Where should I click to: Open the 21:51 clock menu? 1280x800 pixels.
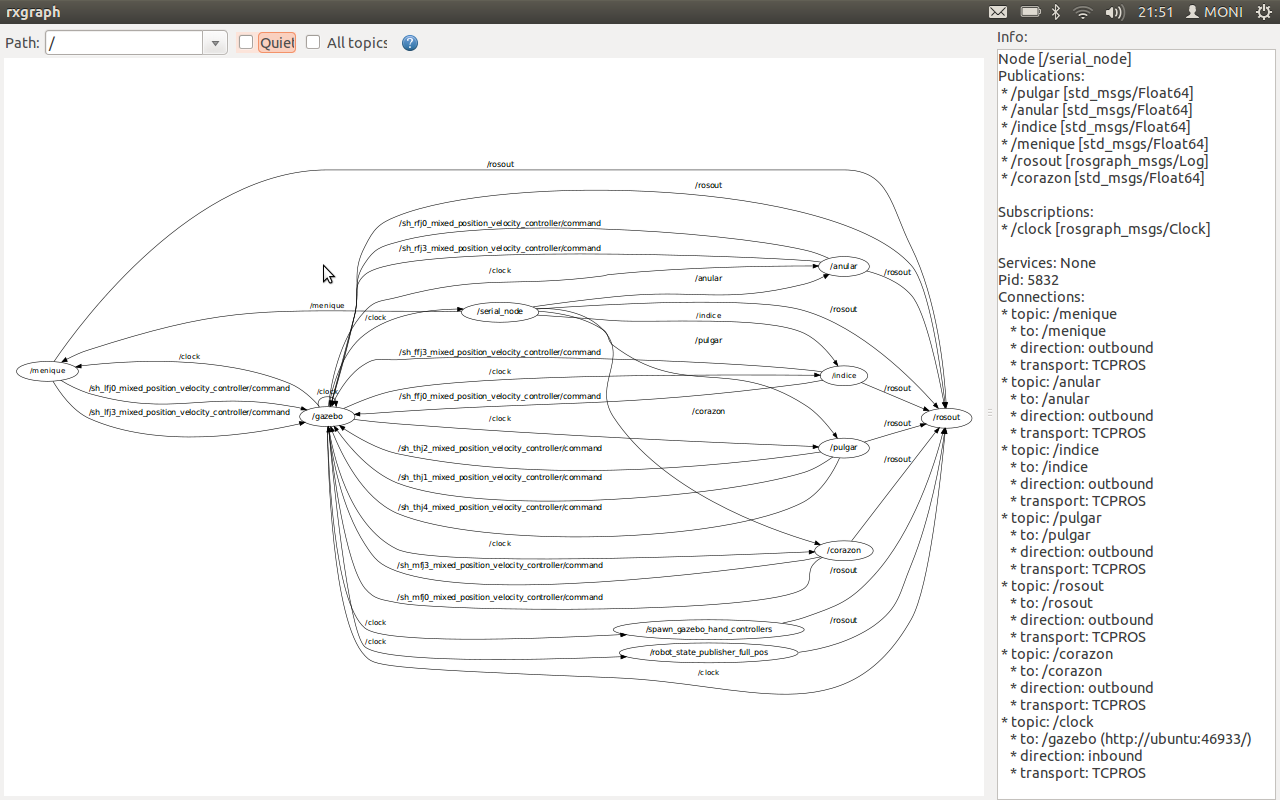1155,12
